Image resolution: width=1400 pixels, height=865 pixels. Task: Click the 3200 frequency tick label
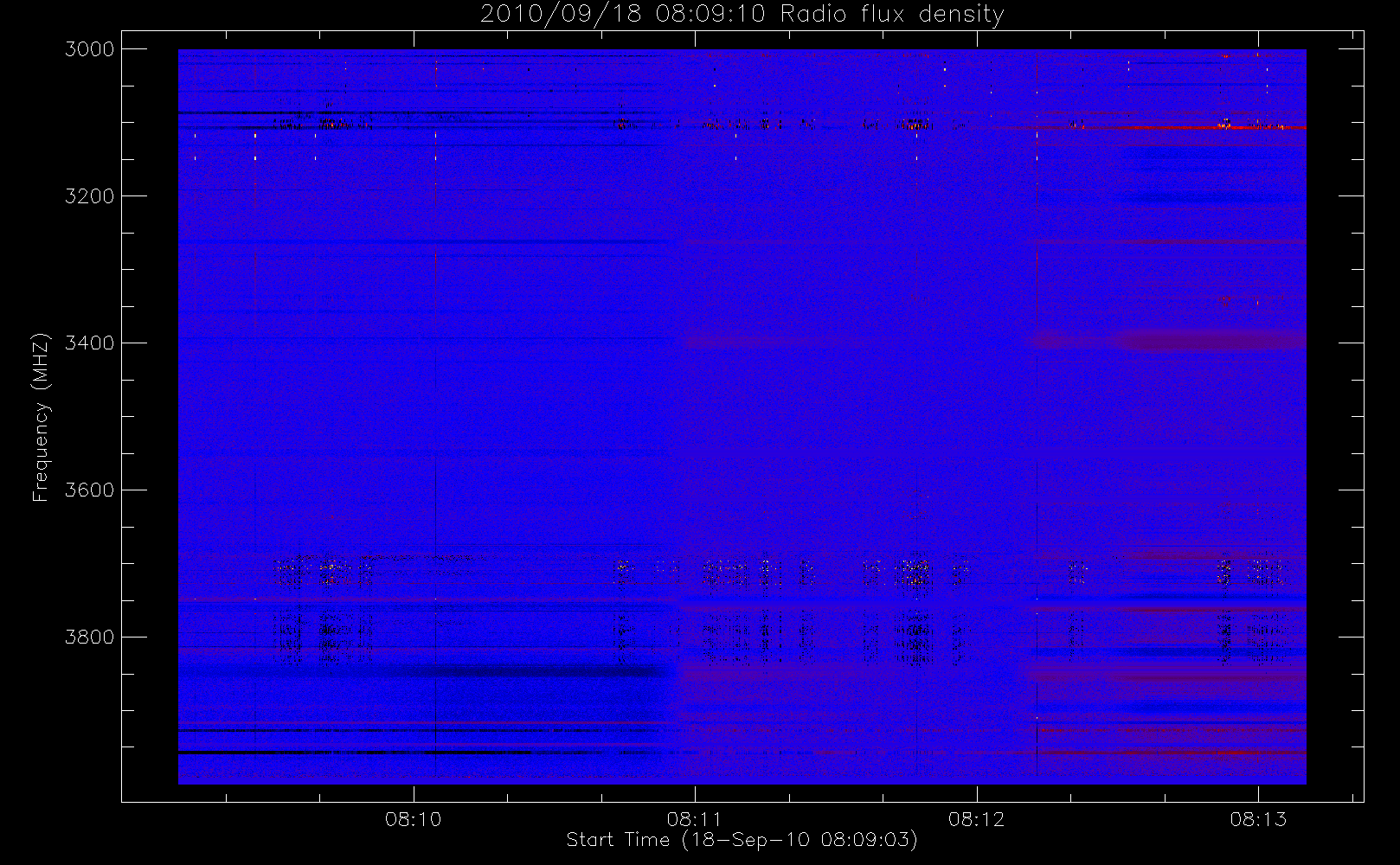90,196
